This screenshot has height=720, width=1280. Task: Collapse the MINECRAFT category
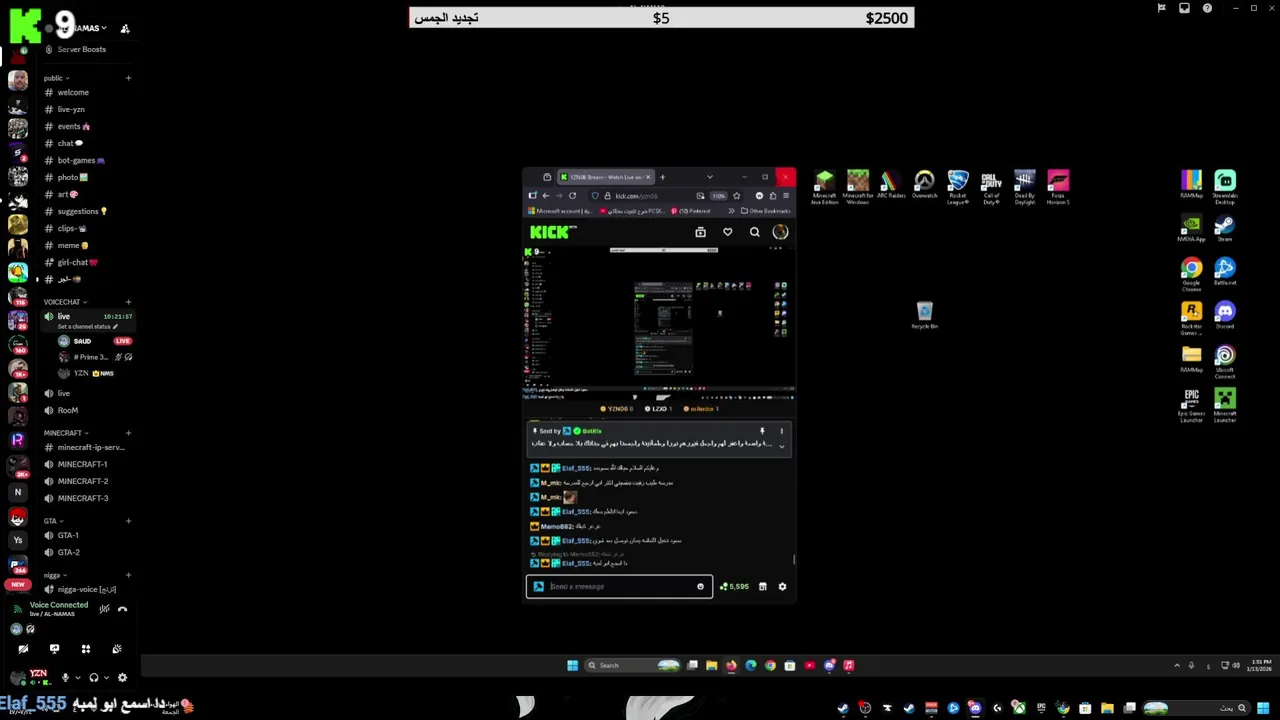(66, 433)
